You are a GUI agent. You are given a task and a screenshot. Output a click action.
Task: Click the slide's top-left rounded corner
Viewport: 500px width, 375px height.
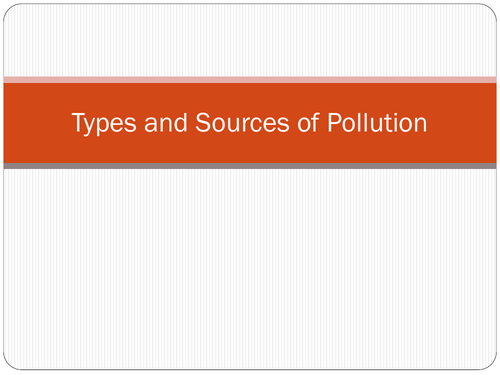point(9,10)
